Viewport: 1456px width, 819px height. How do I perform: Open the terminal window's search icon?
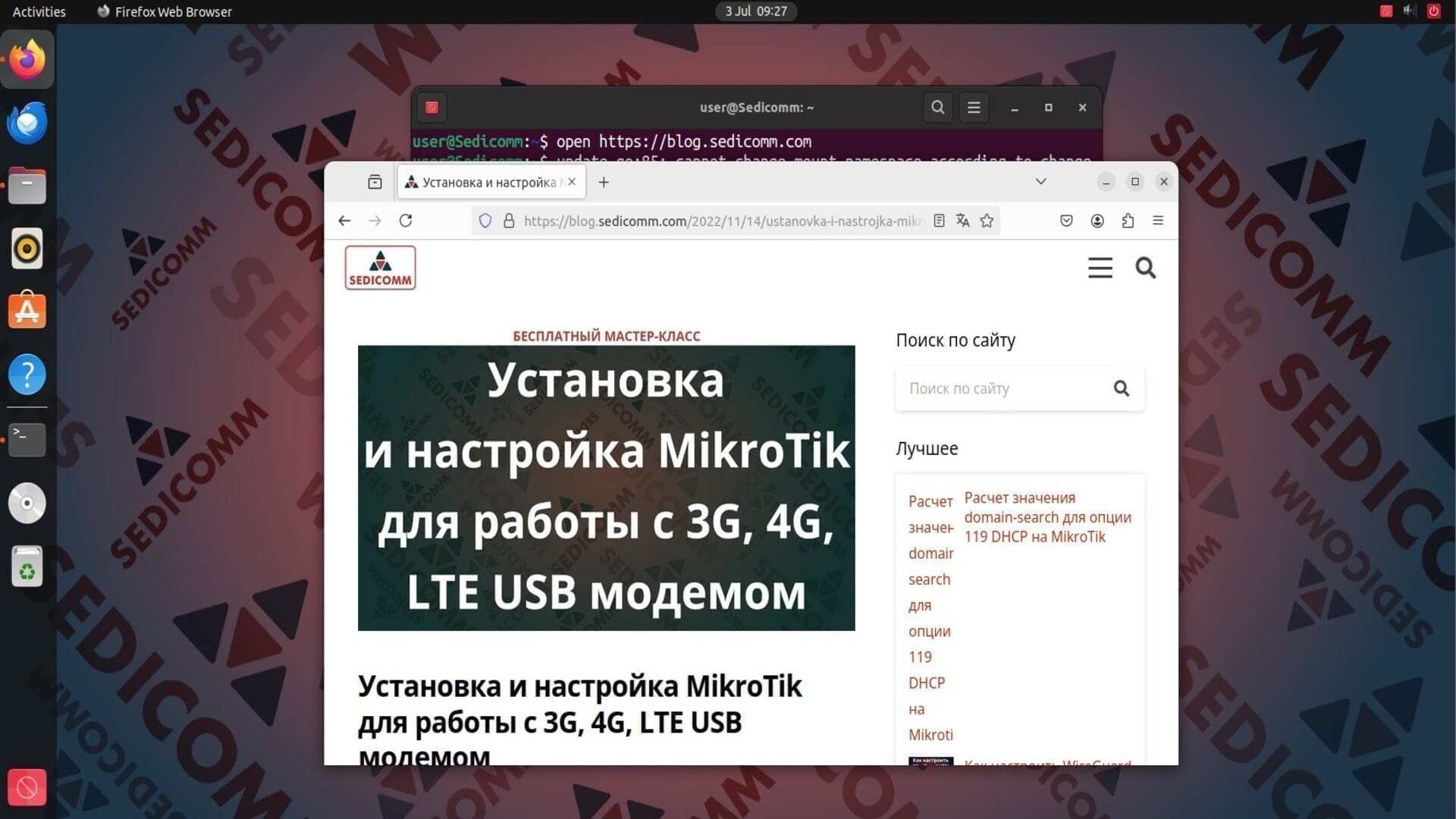(x=937, y=108)
